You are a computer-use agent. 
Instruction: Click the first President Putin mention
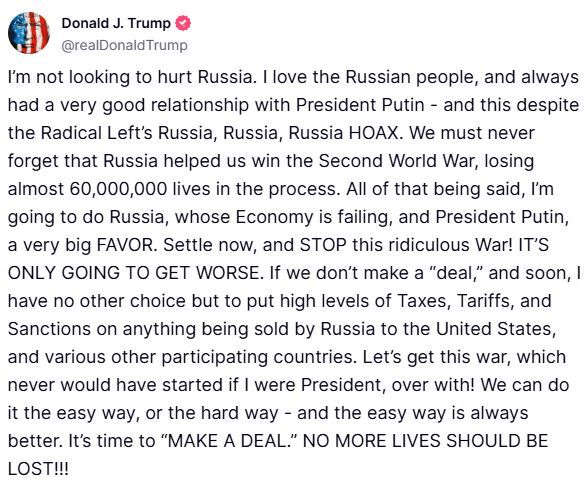point(360,105)
